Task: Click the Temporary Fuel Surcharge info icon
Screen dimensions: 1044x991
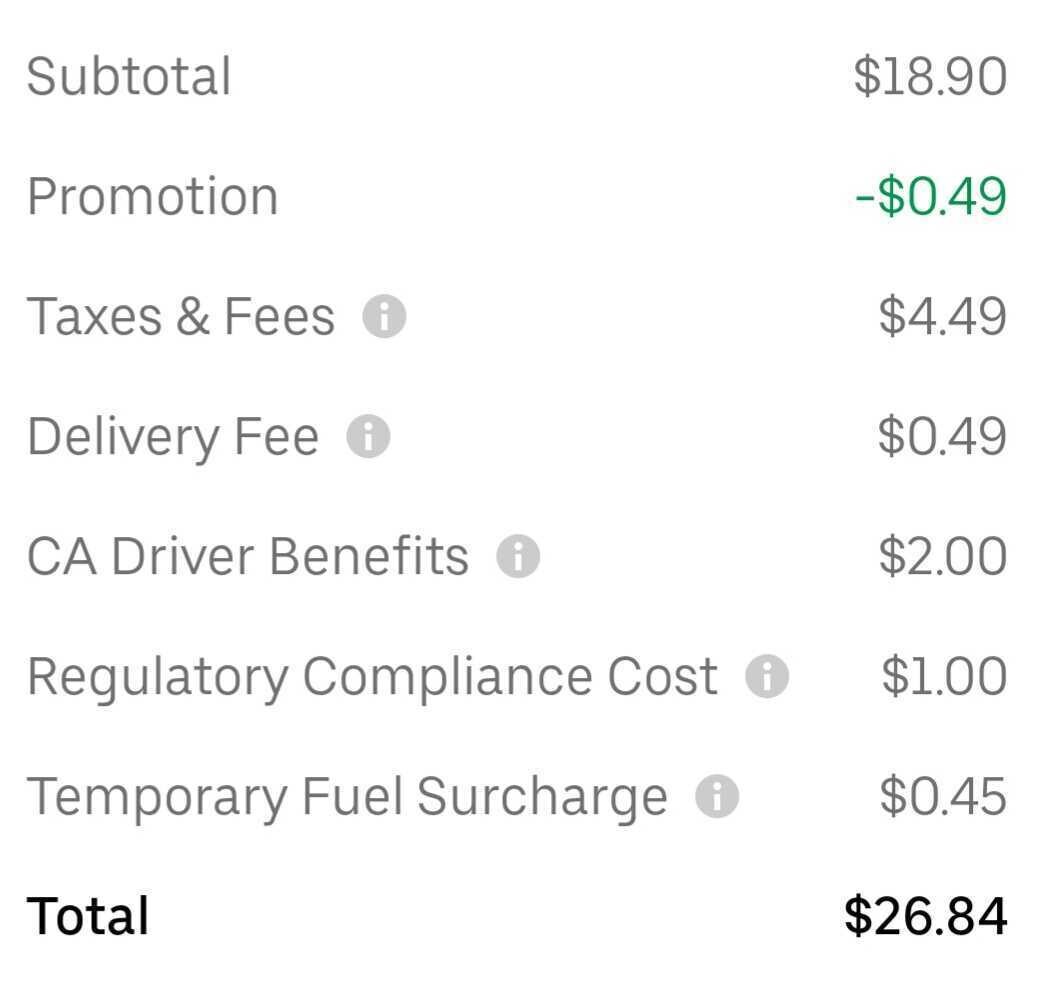Action: (x=717, y=796)
